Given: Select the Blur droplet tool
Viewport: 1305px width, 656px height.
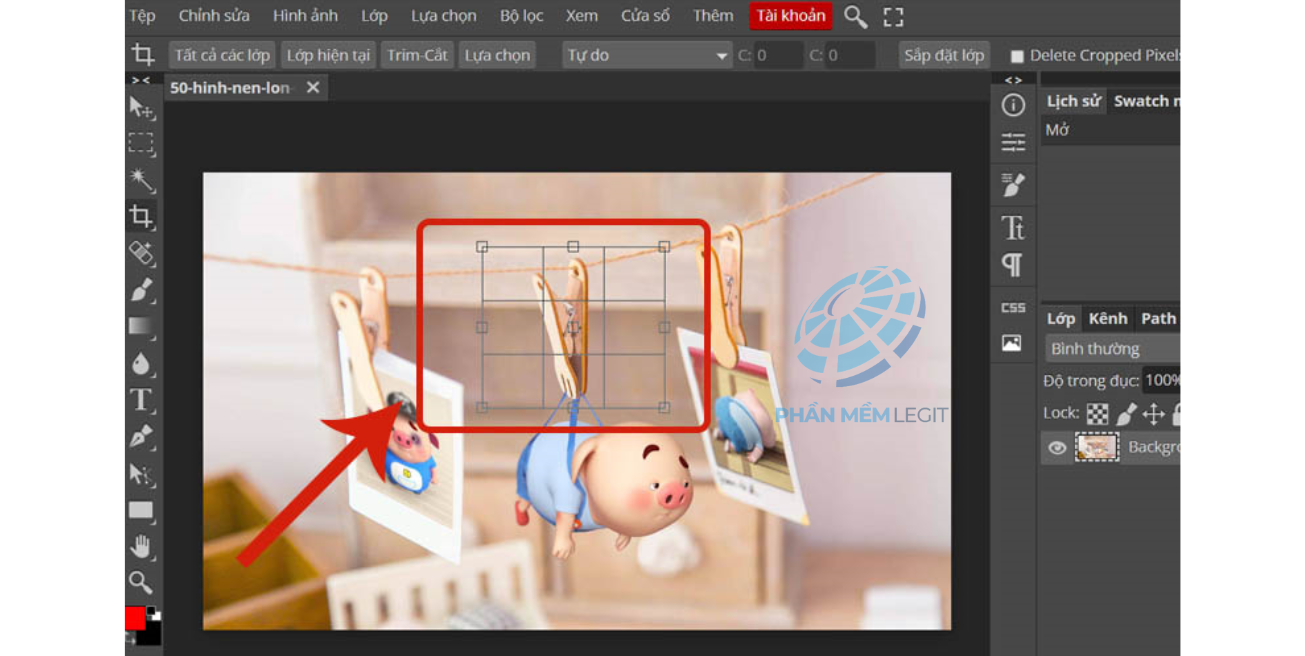Looking at the screenshot, I should [141, 363].
